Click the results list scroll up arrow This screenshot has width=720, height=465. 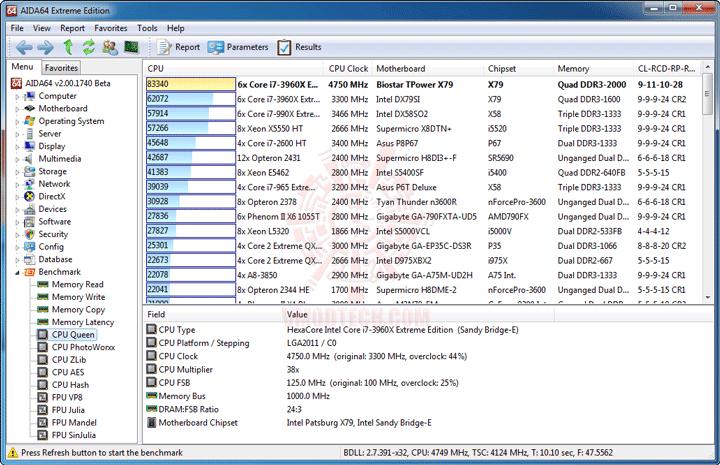[x=708, y=67]
